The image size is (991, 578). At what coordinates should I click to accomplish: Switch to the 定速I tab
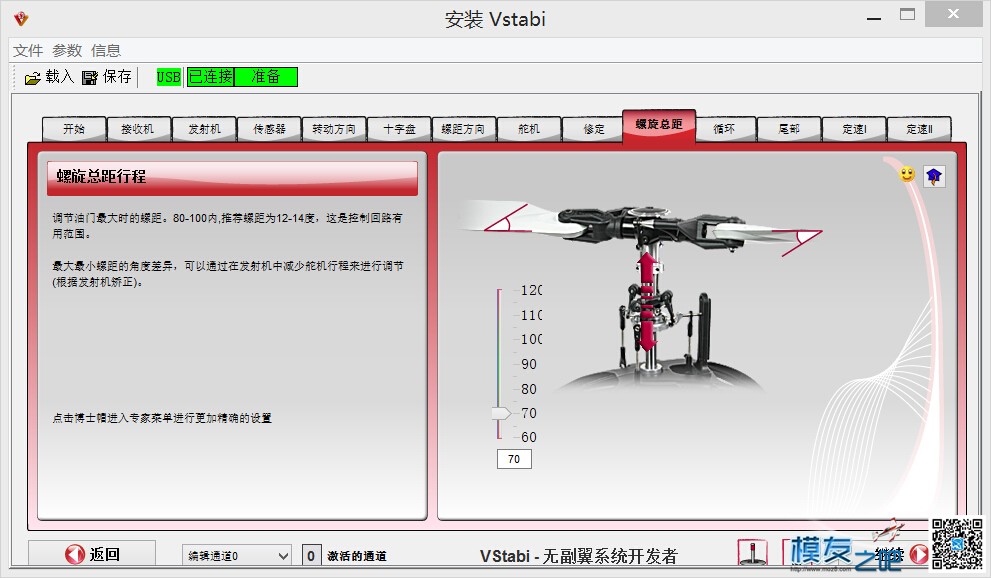(x=854, y=129)
